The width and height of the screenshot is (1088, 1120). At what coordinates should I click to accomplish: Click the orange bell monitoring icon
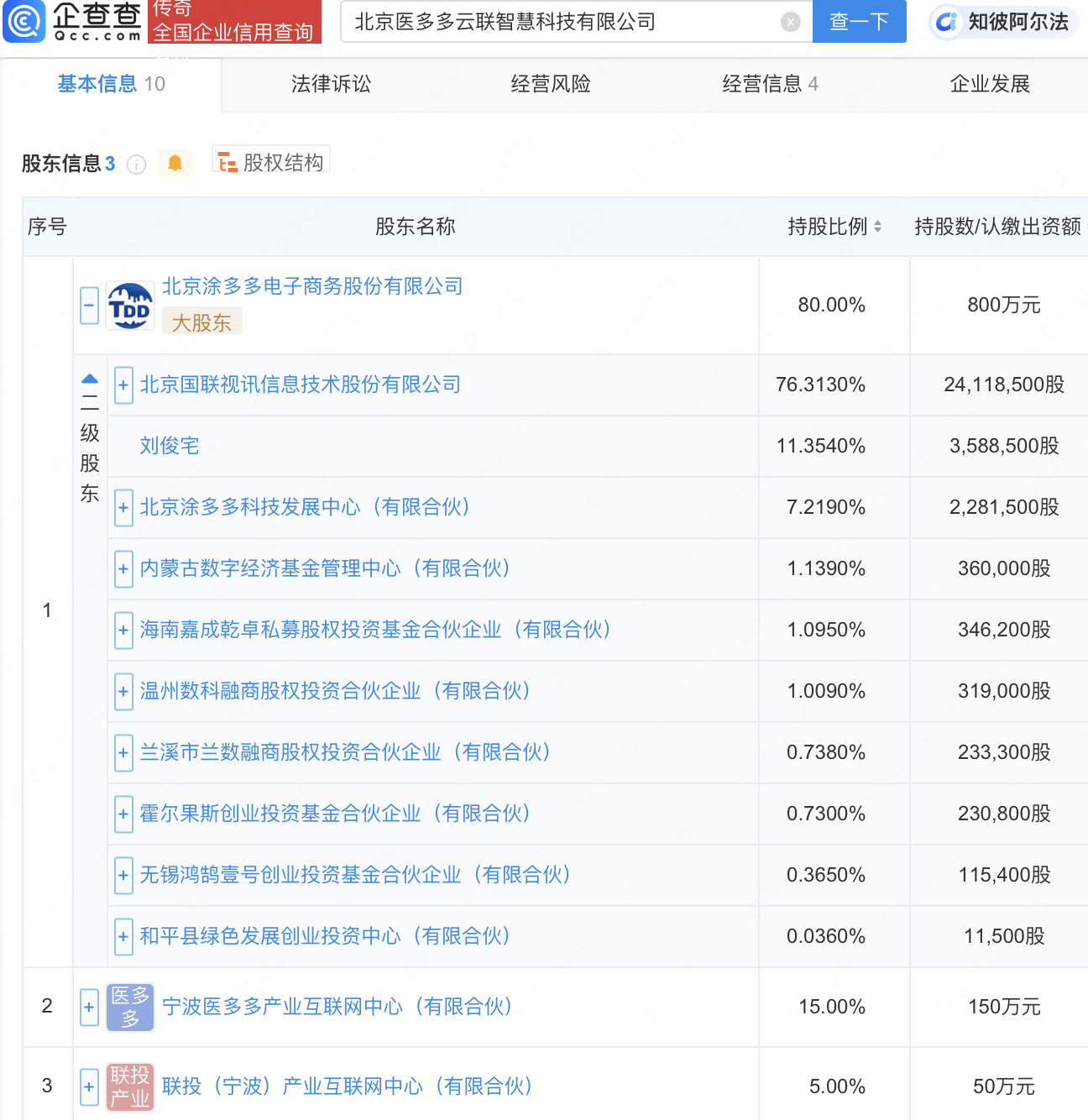pos(175,162)
